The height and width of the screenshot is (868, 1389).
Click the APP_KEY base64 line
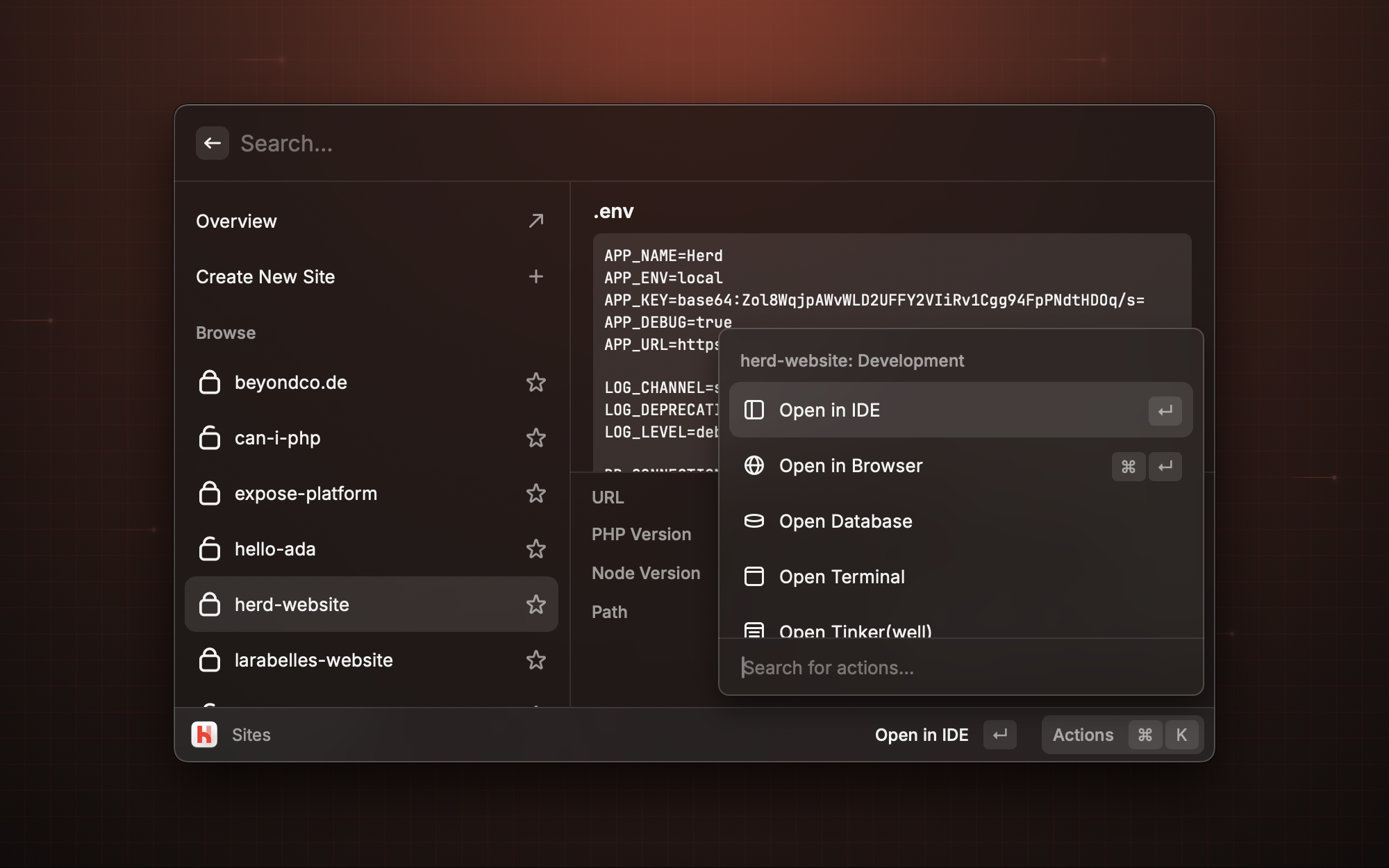pyautogui.click(x=874, y=300)
